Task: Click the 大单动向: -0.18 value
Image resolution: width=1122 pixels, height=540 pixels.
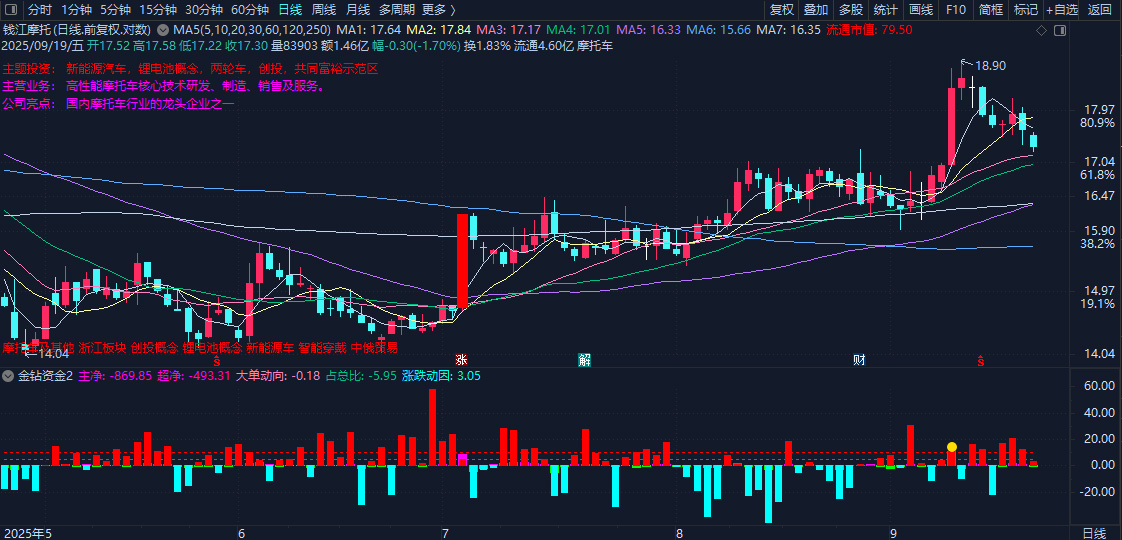Action: [278, 375]
